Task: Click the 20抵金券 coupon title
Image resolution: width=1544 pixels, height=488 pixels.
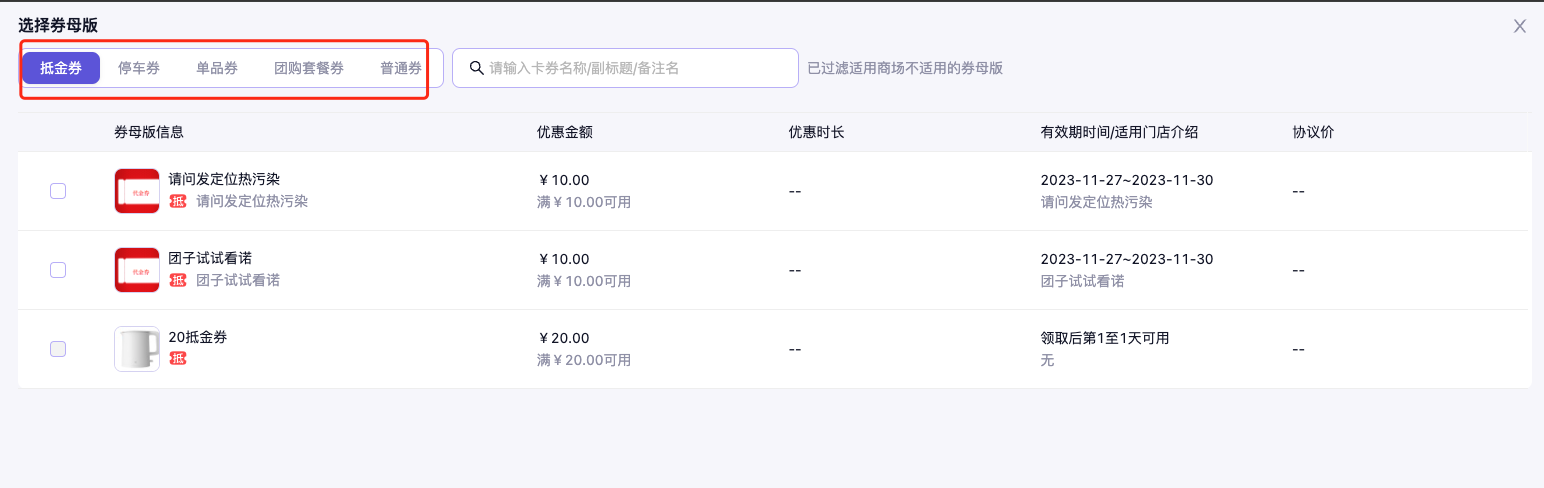Action: [198, 337]
